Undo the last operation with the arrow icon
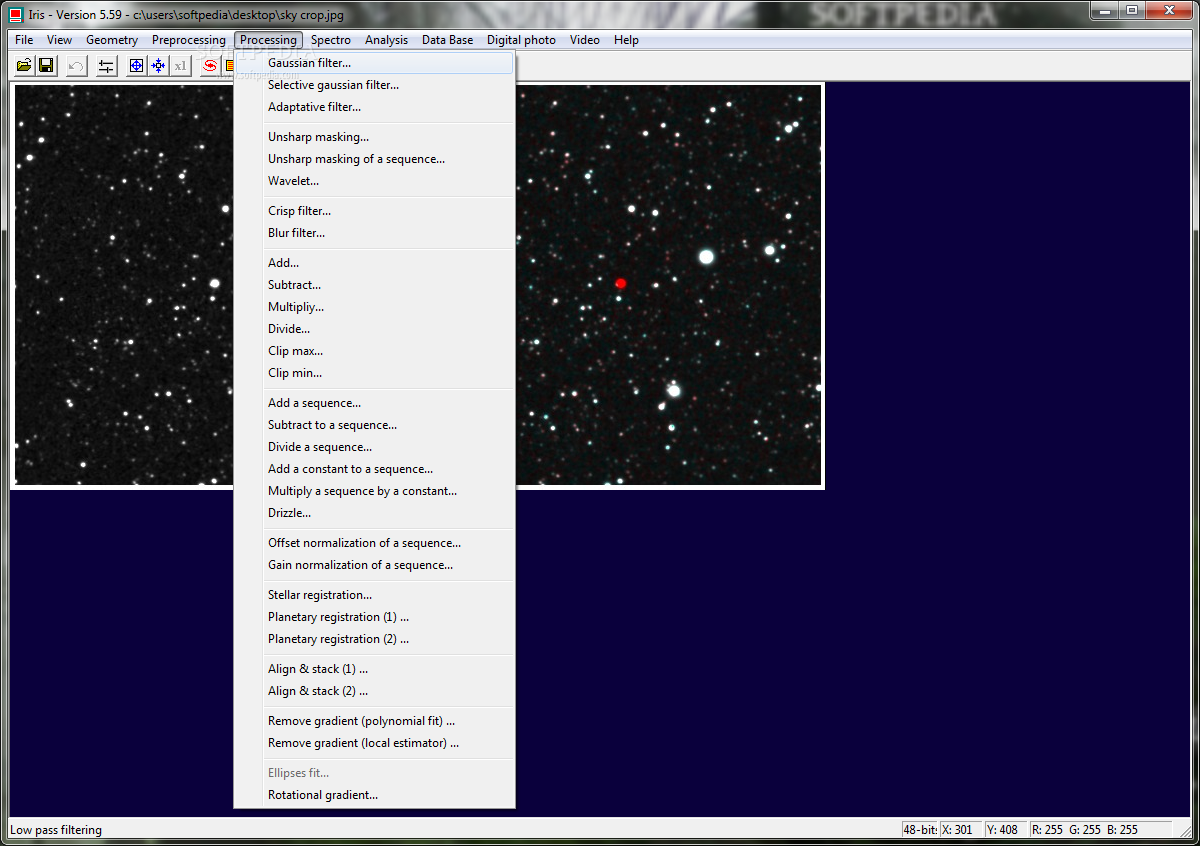The image size is (1200, 846). 76,66
